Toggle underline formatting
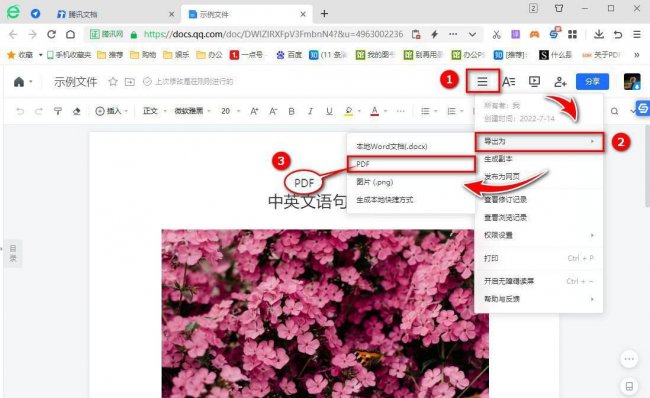The image size is (650, 398). coord(329,111)
